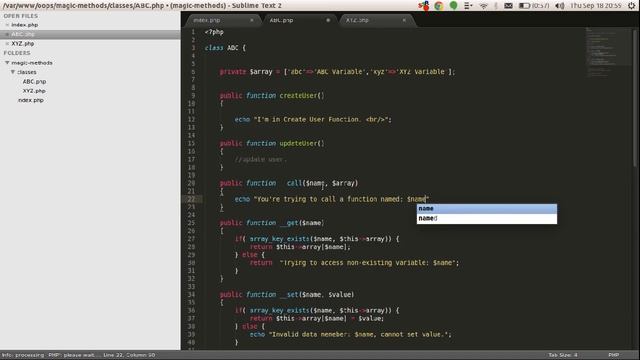This screenshot has height=360, width=640.
Task: Select the classes folder label
Action: tap(27, 72)
